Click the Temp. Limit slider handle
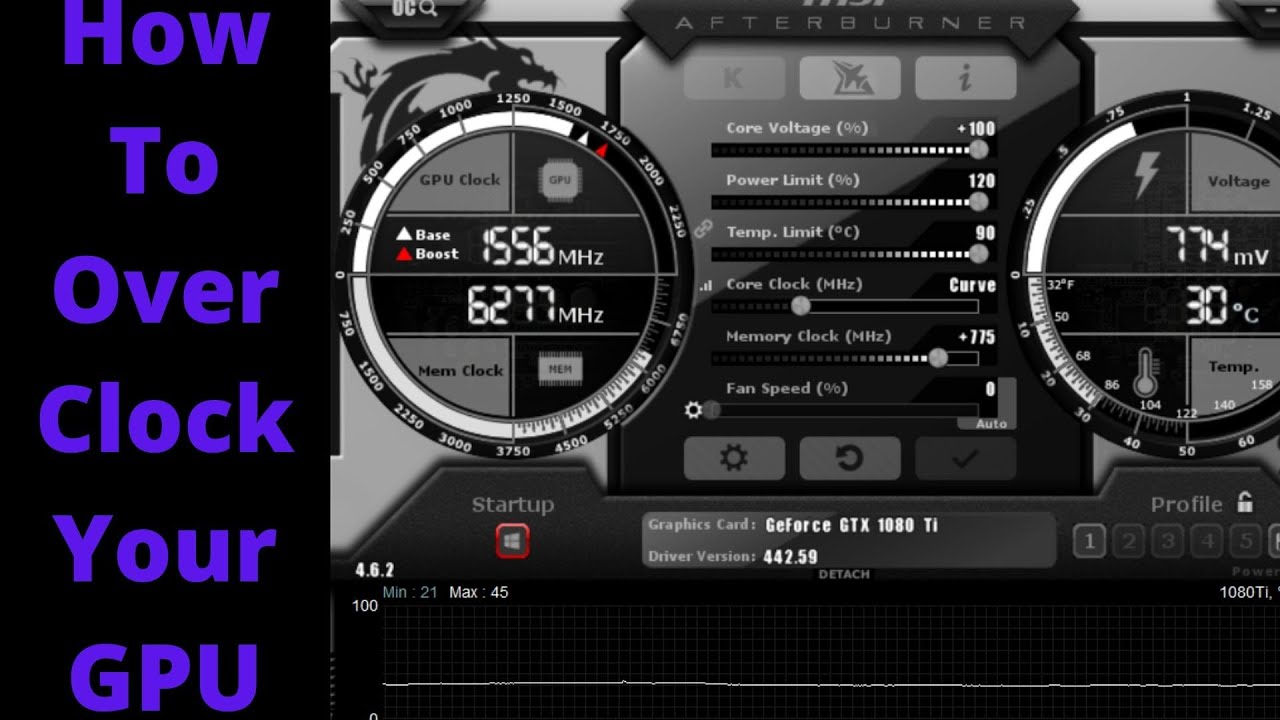Image resolution: width=1280 pixels, height=720 pixels. [x=979, y=254]
